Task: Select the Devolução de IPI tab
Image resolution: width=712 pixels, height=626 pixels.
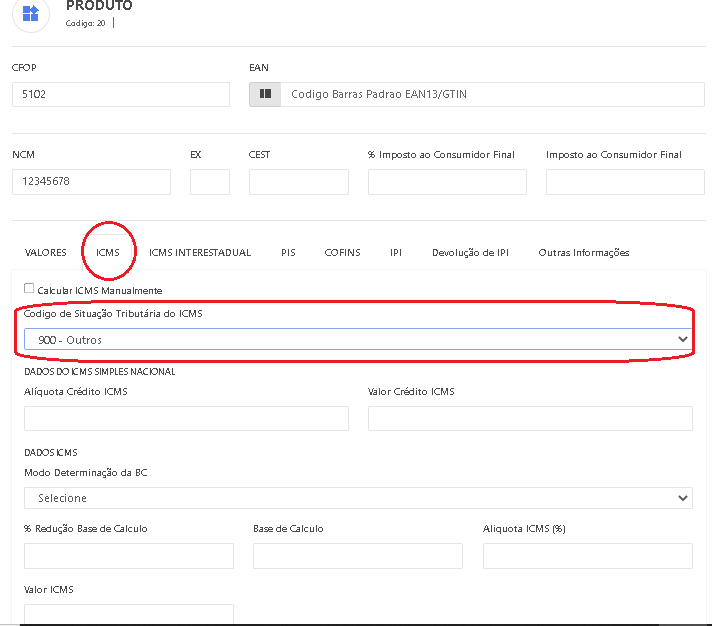Action: [470, 253]
